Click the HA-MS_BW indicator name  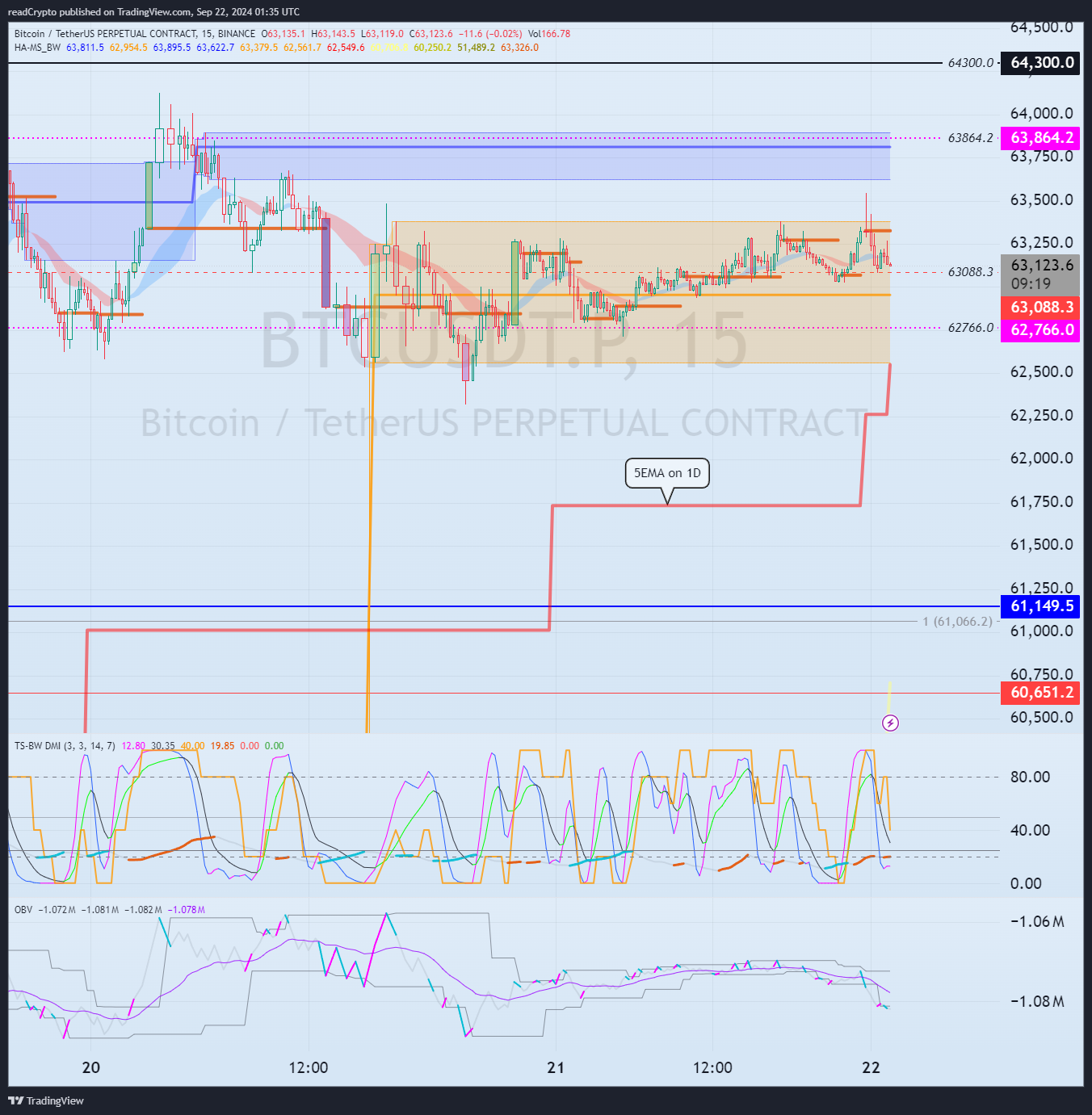tap(37, 48)
